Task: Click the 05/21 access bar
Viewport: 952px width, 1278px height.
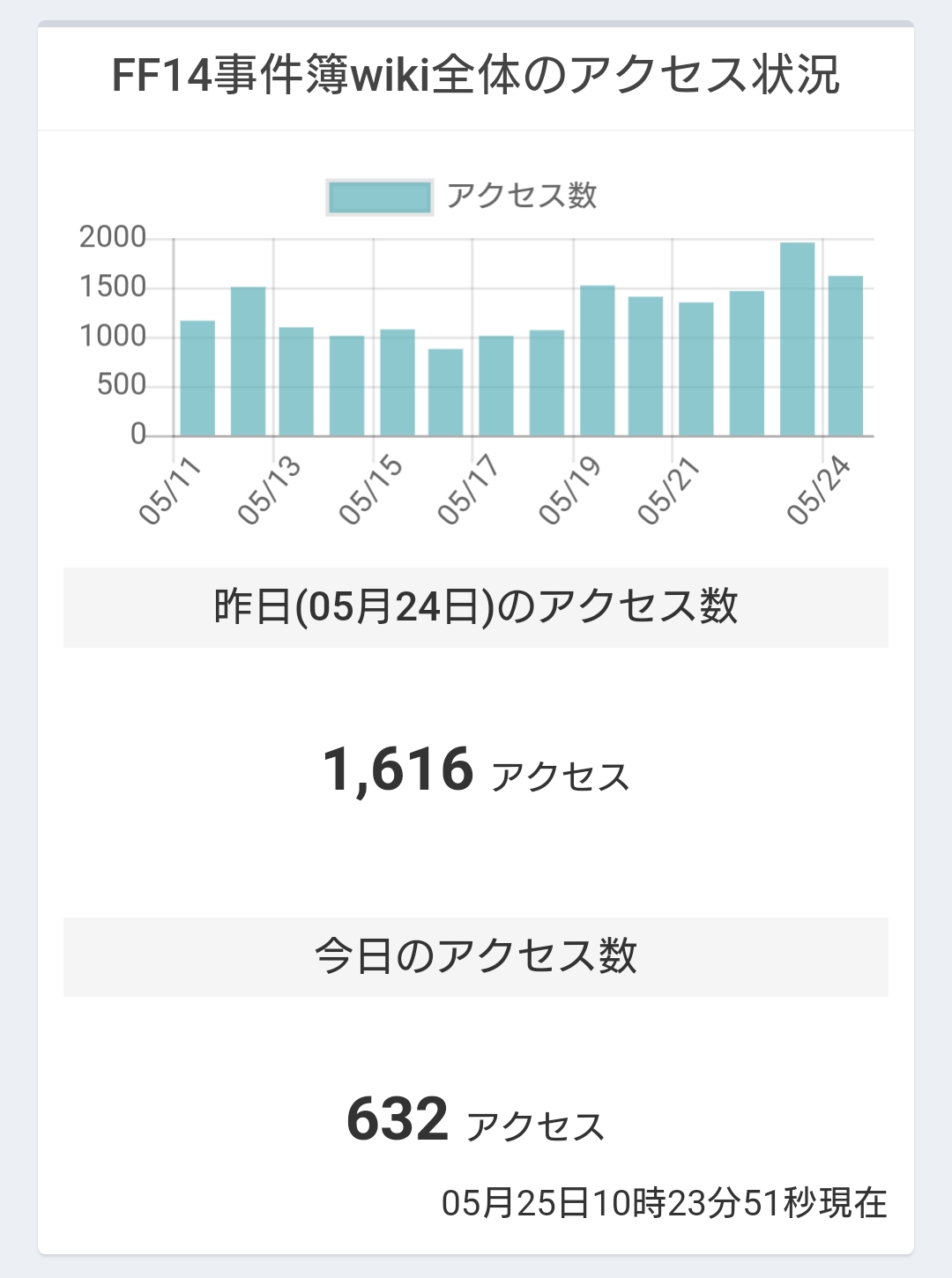Action: coord(696,369)
